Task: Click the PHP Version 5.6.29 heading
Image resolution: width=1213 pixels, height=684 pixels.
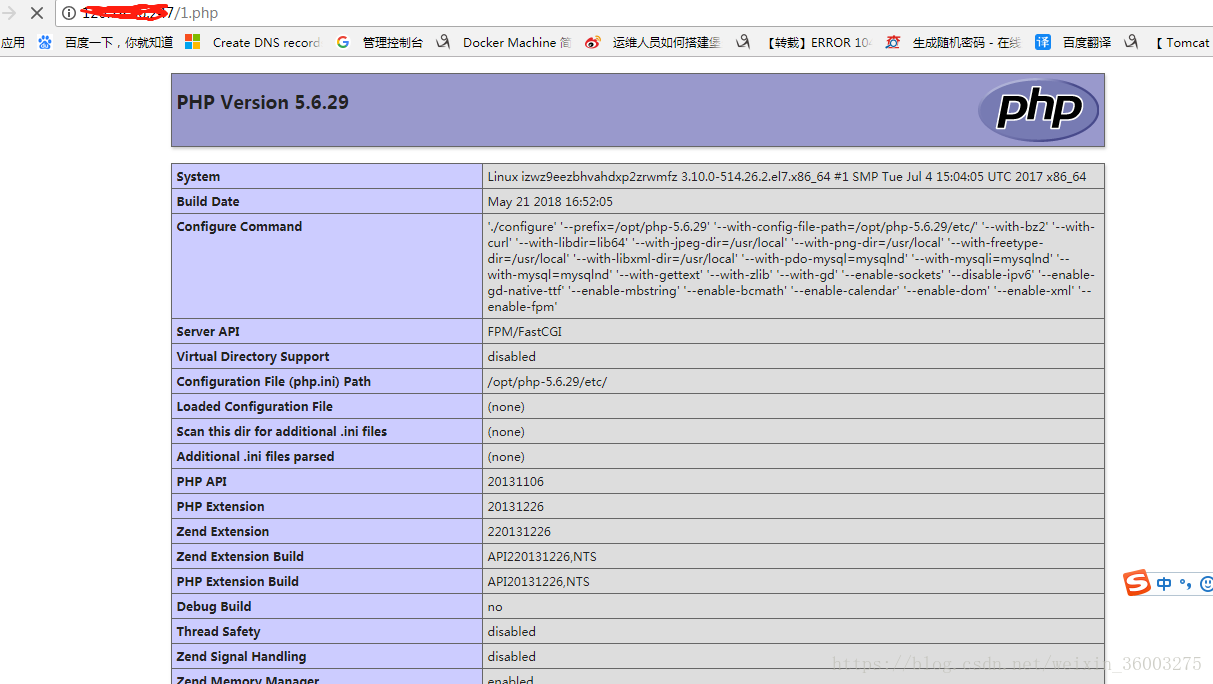Action: tap(263, 102)
